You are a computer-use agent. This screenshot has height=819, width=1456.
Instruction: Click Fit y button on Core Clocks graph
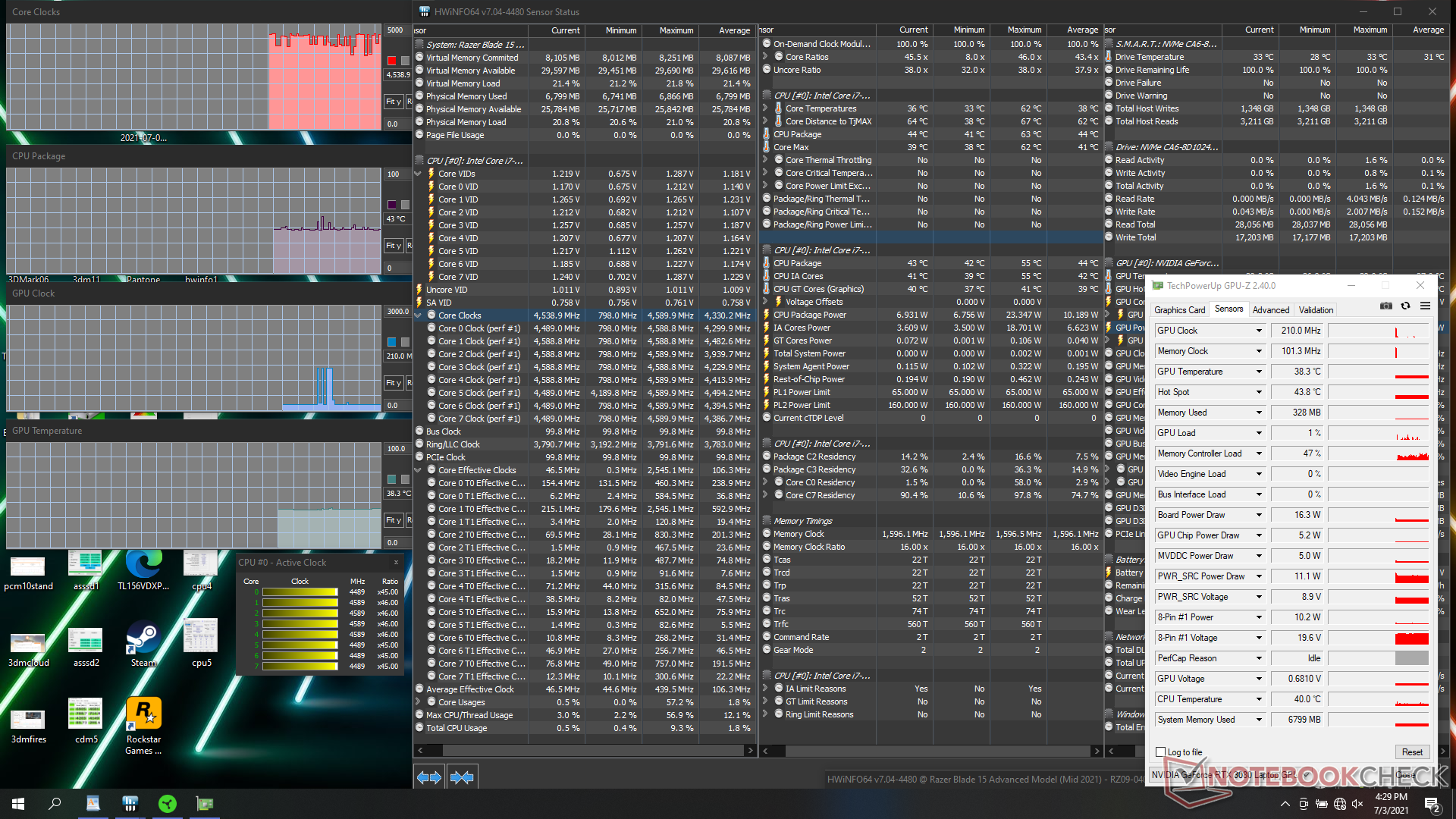[393, 102]
